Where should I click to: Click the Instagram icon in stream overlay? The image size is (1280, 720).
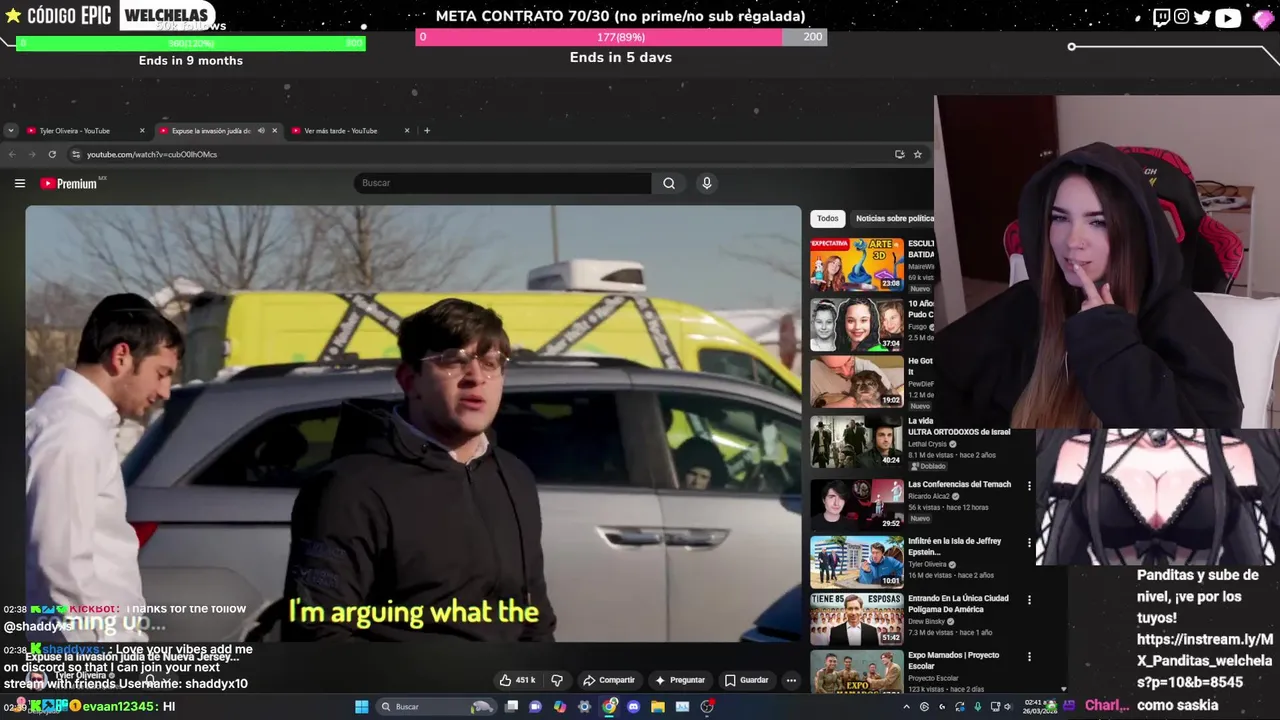pos(1181,17)
